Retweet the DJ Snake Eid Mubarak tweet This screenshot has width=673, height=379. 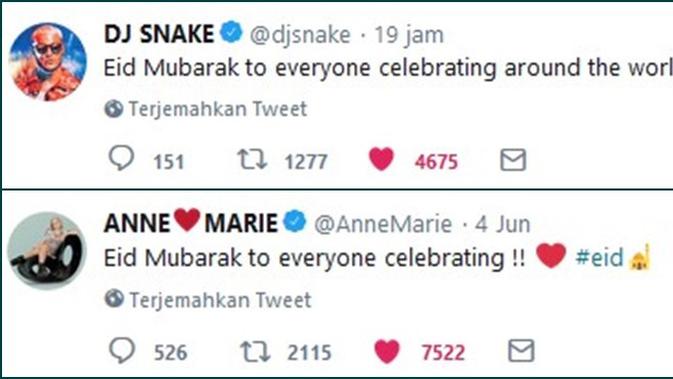(x=253, y=159)
